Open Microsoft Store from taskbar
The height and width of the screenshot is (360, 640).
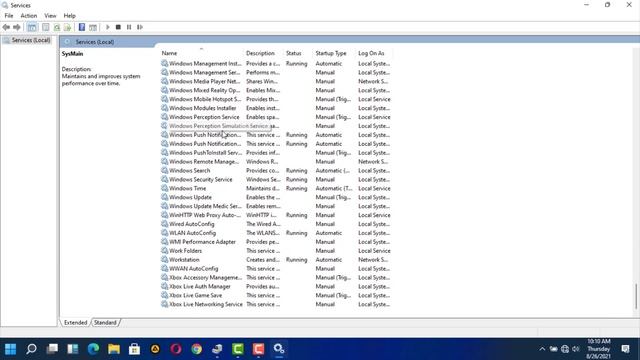coord(134,349)
